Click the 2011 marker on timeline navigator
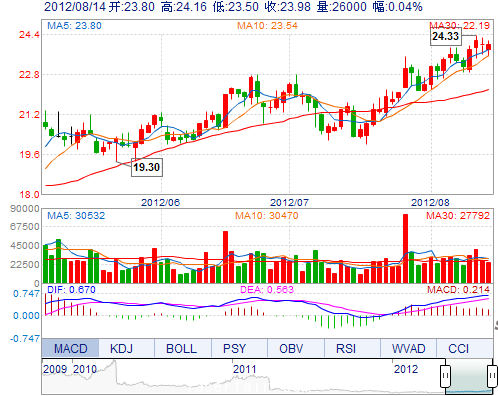Image resolution: width=498 pixels, height=396 pixels. [x=245, y=369]
